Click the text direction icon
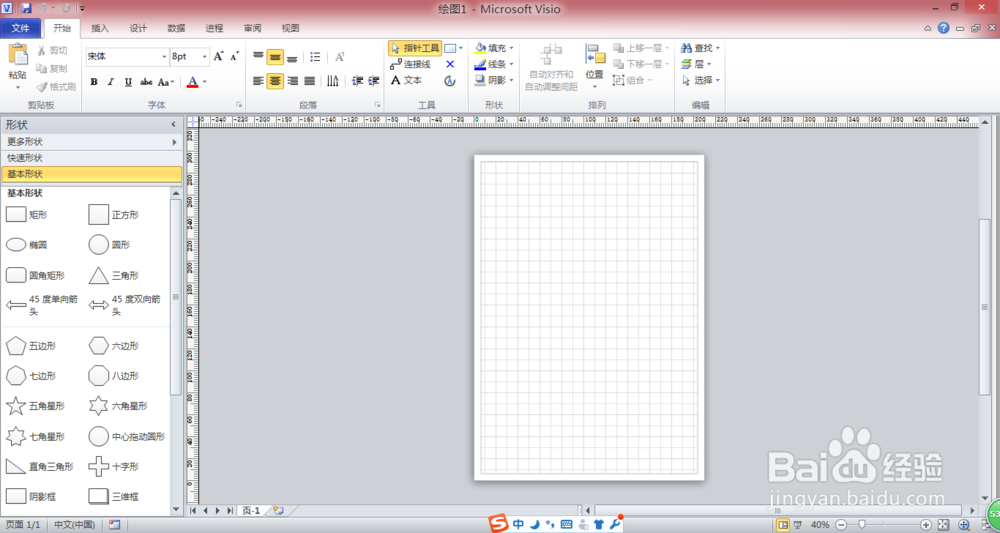Image resolution: width=1000 pixels, height=533 pixels. 333,81
